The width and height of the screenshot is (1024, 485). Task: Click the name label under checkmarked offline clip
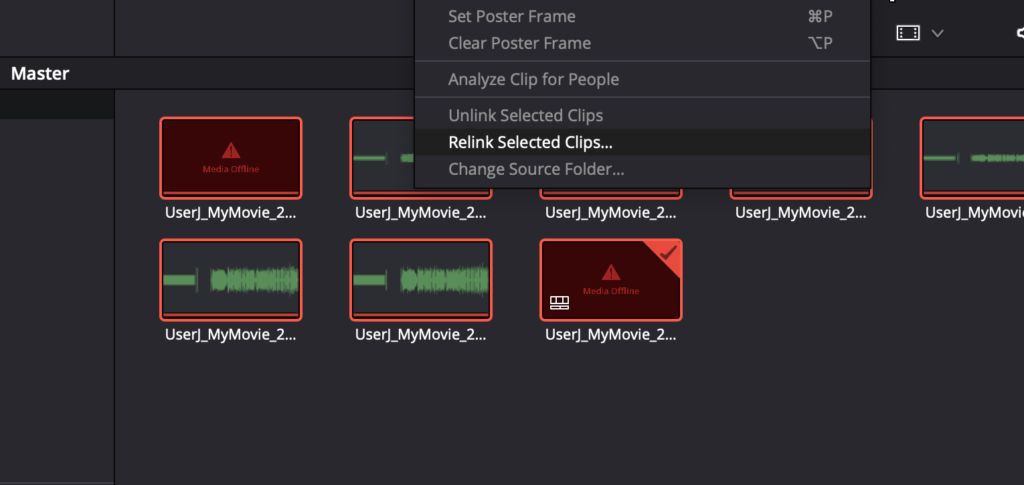pos(611,335)
